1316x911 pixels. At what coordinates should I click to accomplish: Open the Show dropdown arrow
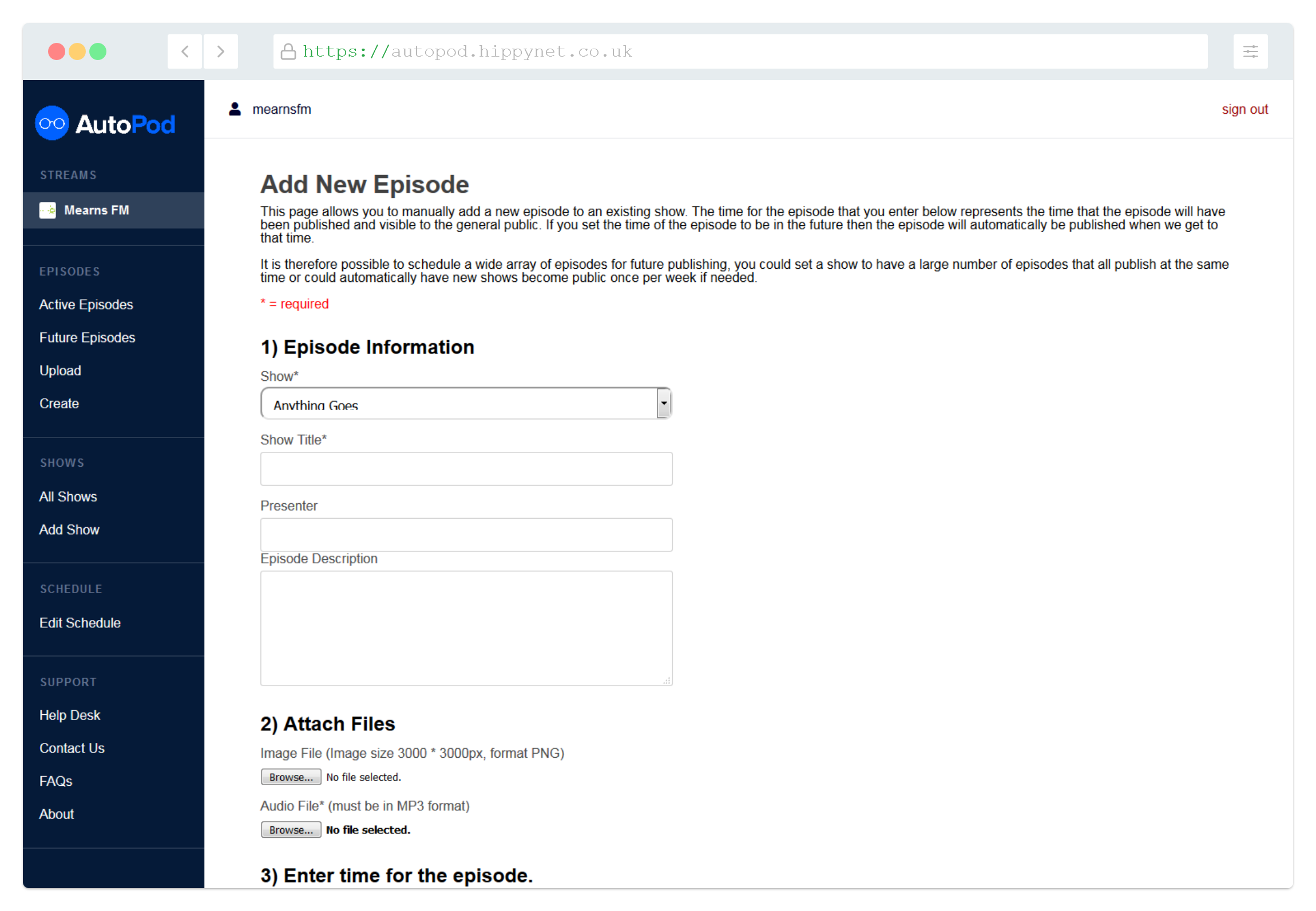point(663,403)
